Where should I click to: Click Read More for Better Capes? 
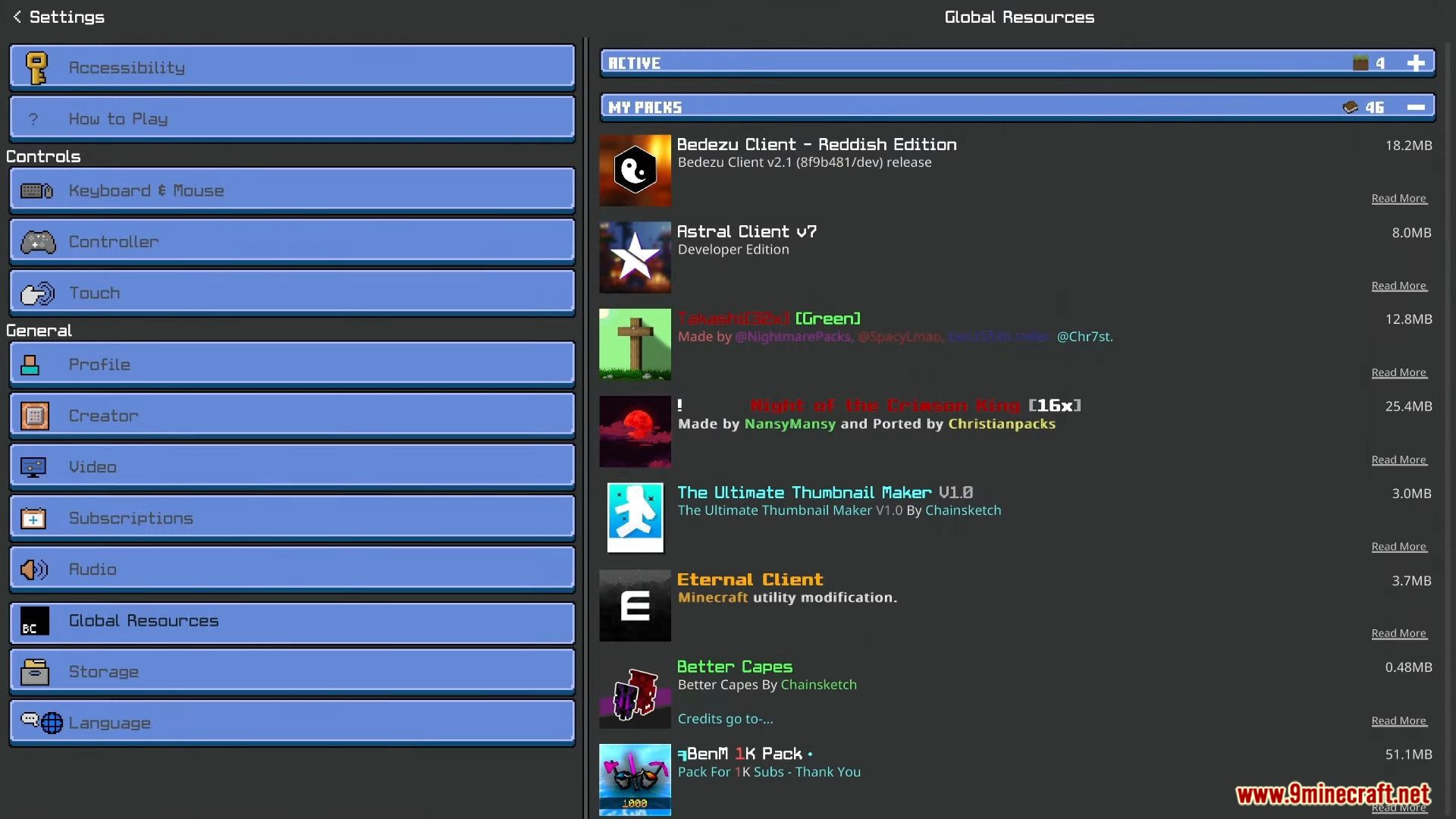(1398, 720)
